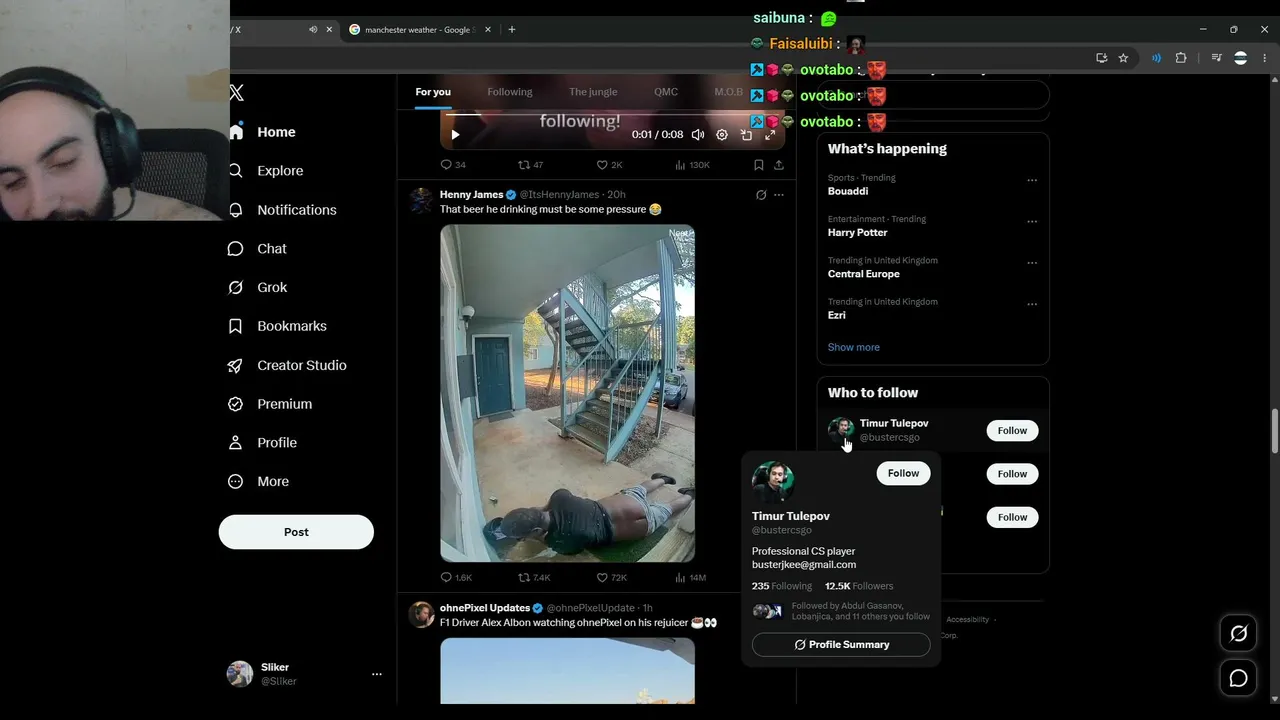The width and height of the screenshot is (1280, 720).
Task: Open the Chrome extensions puzzle icon
Action: point(1181,58)
